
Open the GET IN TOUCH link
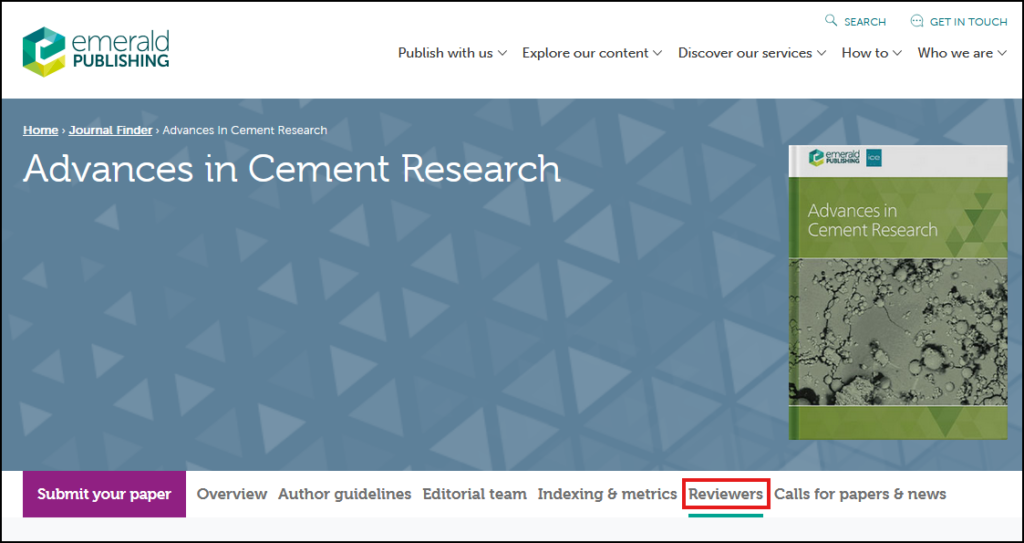tap(968, 22)
